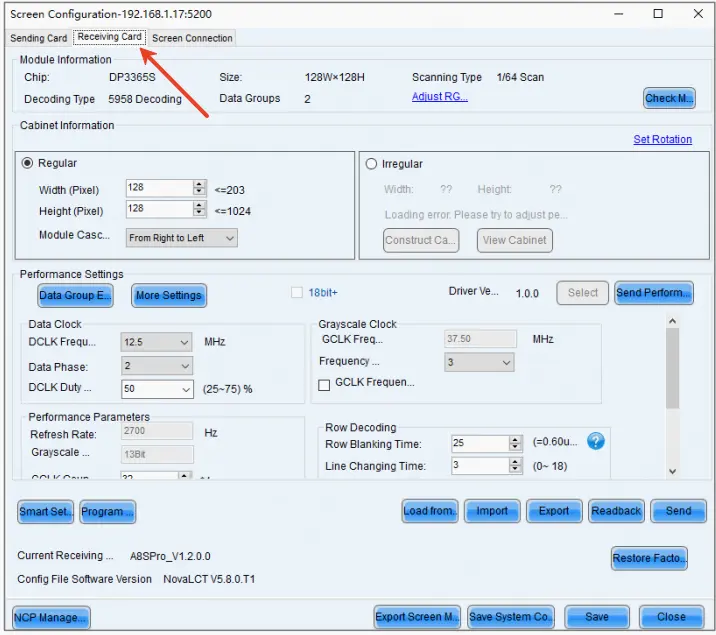Decrease Height (Pixel) with spinner down arrow

tap(199, 214)
